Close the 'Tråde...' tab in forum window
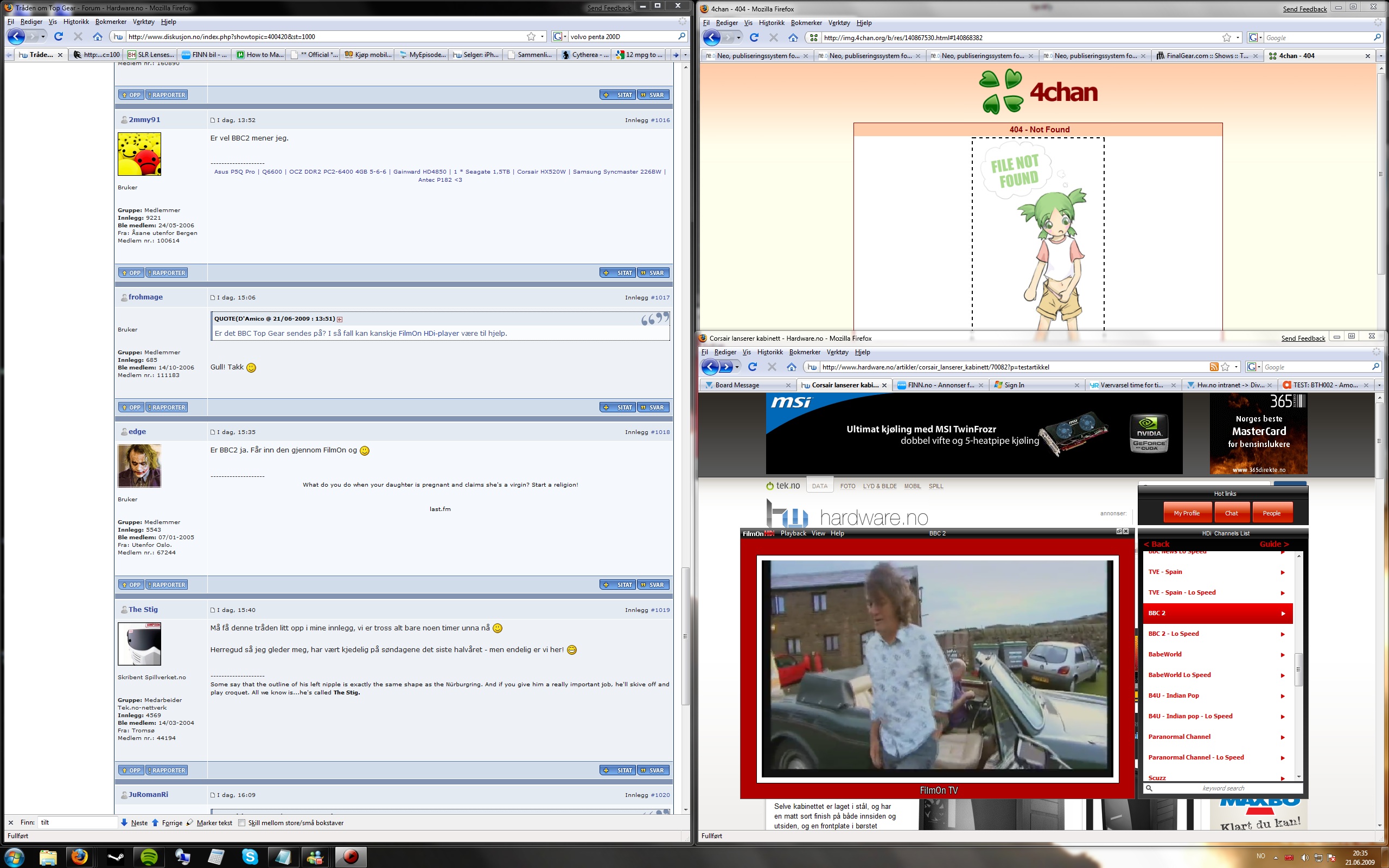Screen dimensions: 1389x868 pyautogui.click(x=60, y=55)
